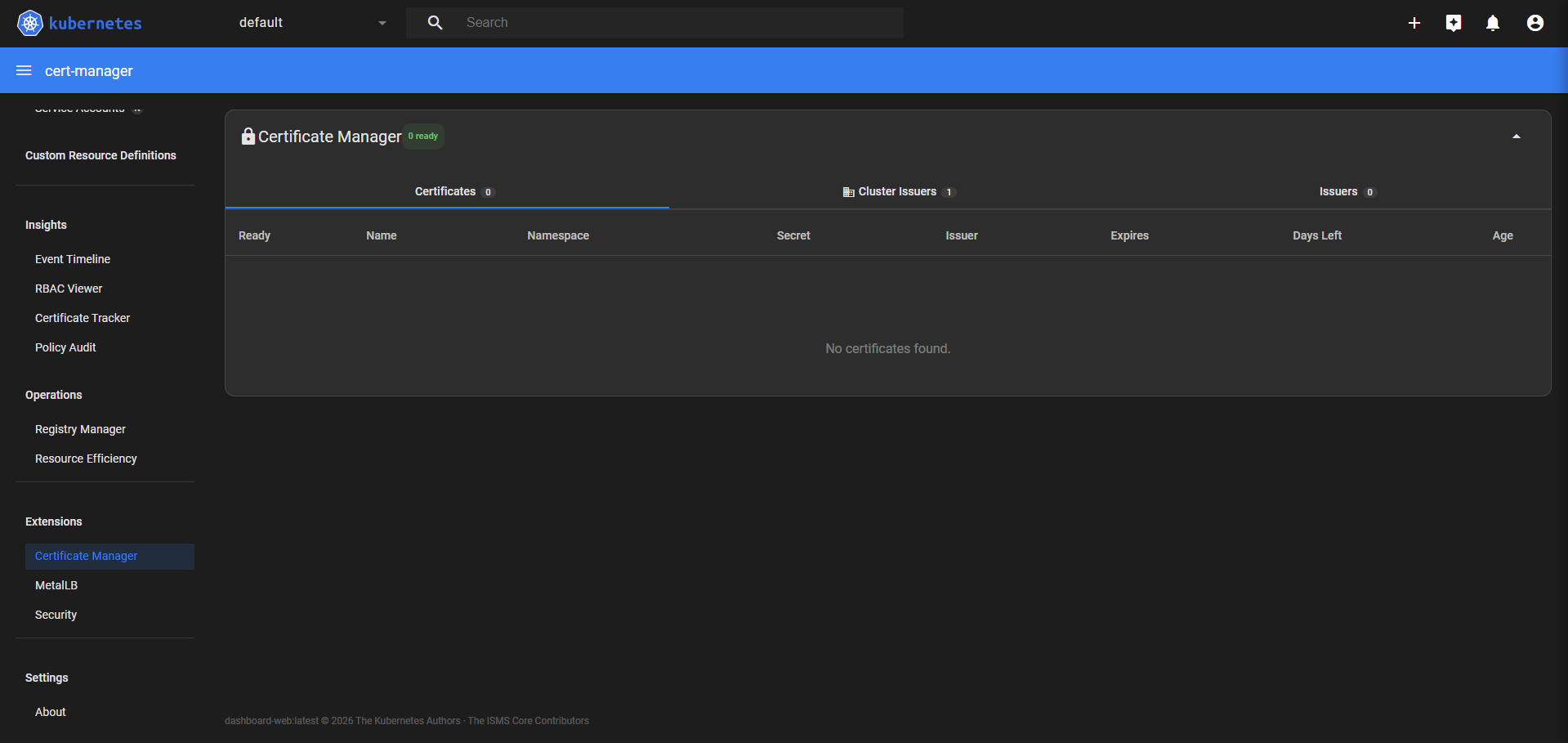Open Certificate Tracker

tap(83, 318)
